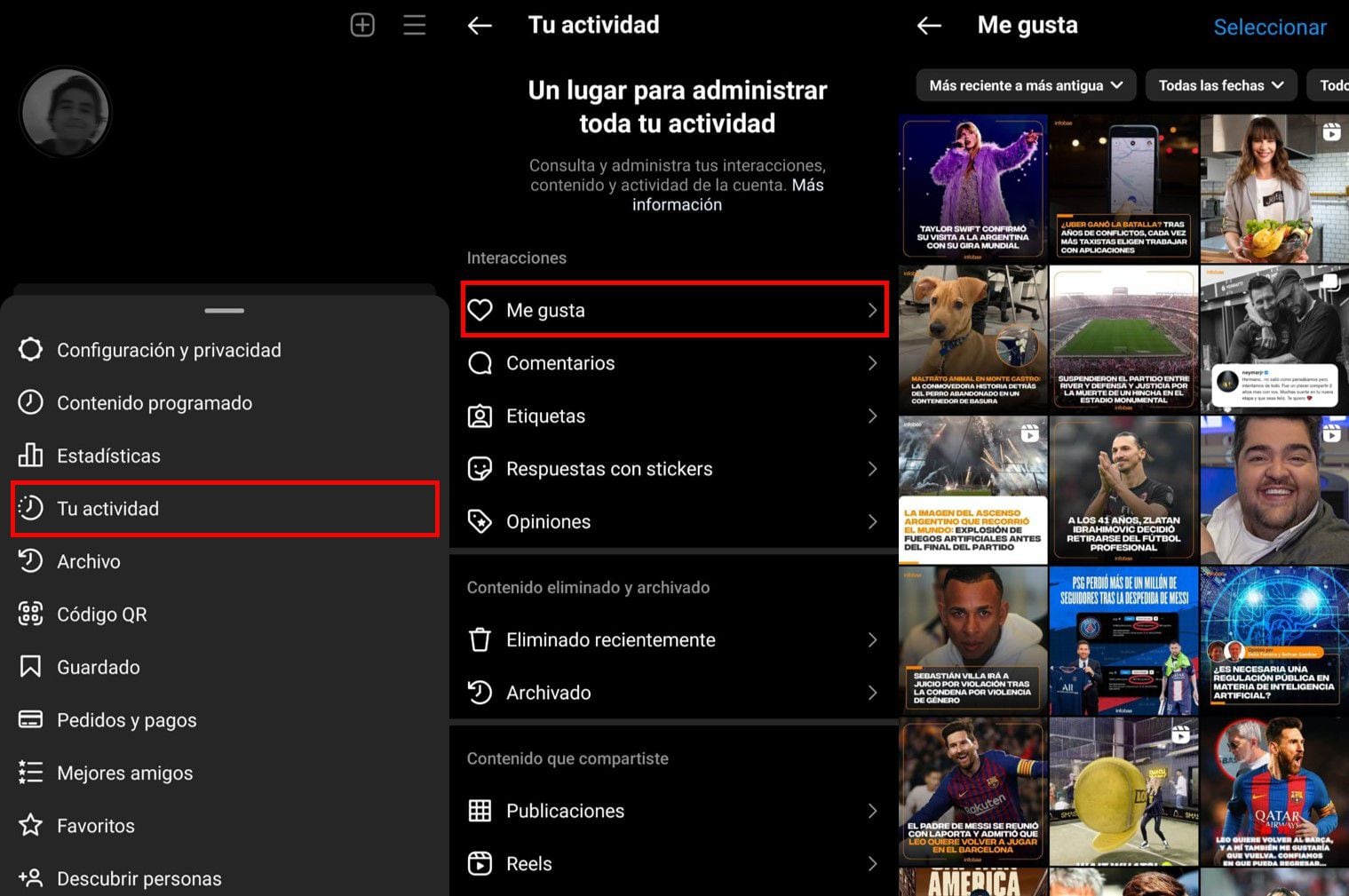The width and height of the screenshot is (1349, 896).
Task: Go back from Tu actividad screen
Action: pyautogui.click(x=480, y=26)
